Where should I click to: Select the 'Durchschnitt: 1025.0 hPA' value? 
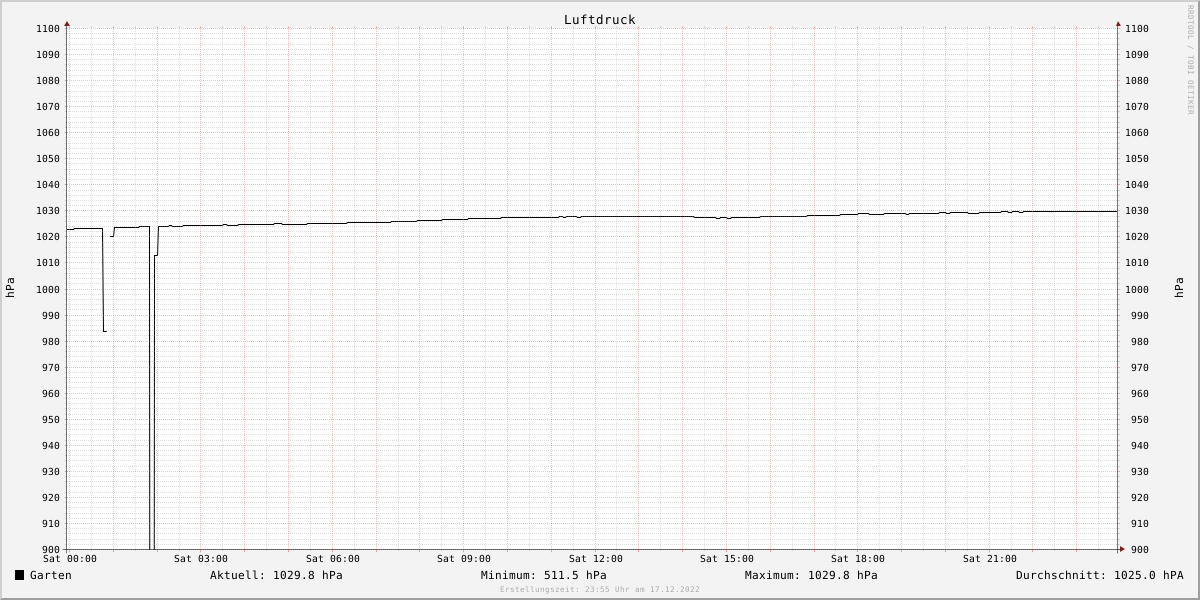click(1100, 575)
